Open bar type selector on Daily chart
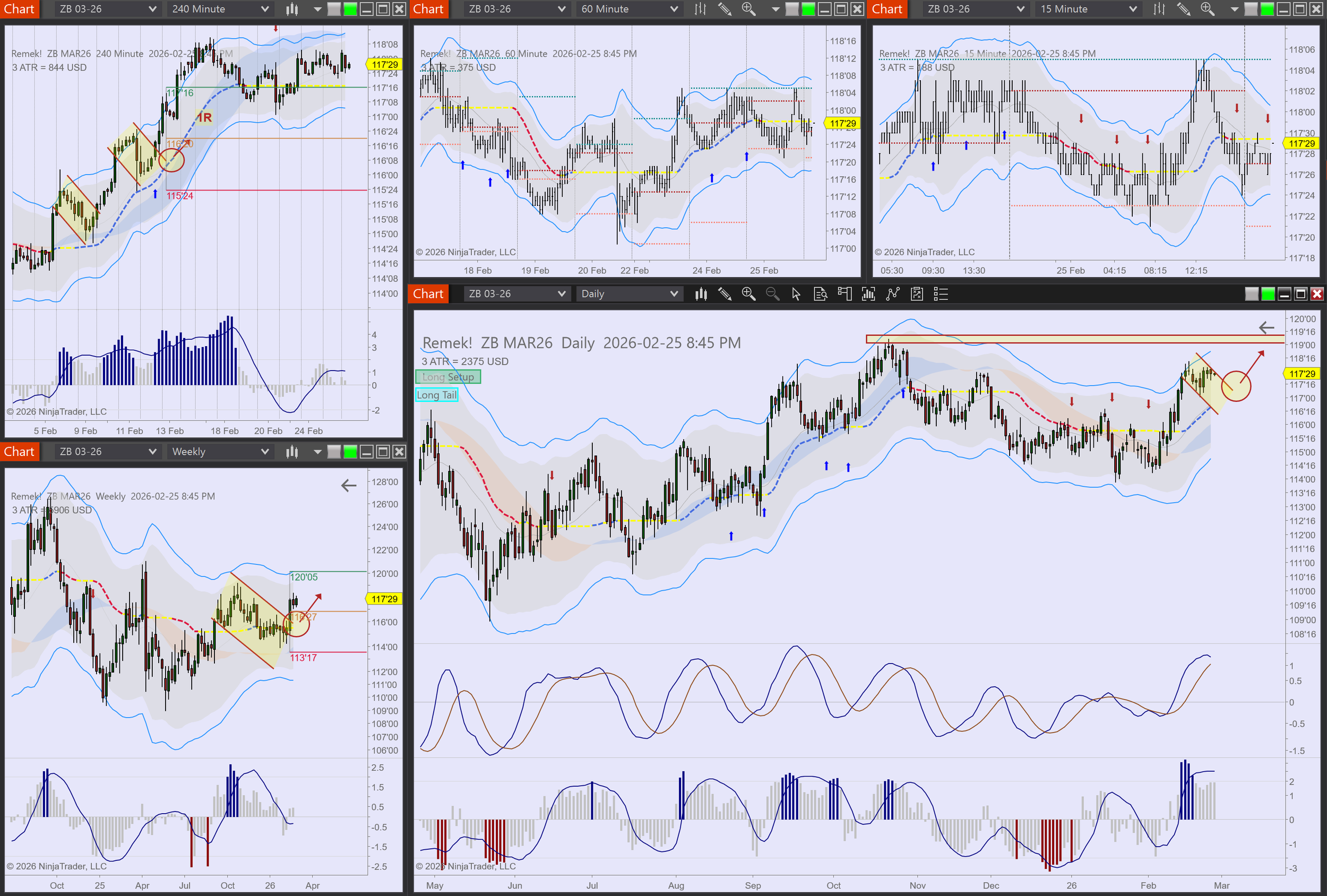The height and width of the screenshot is (896, 1327). coord(701,294)
